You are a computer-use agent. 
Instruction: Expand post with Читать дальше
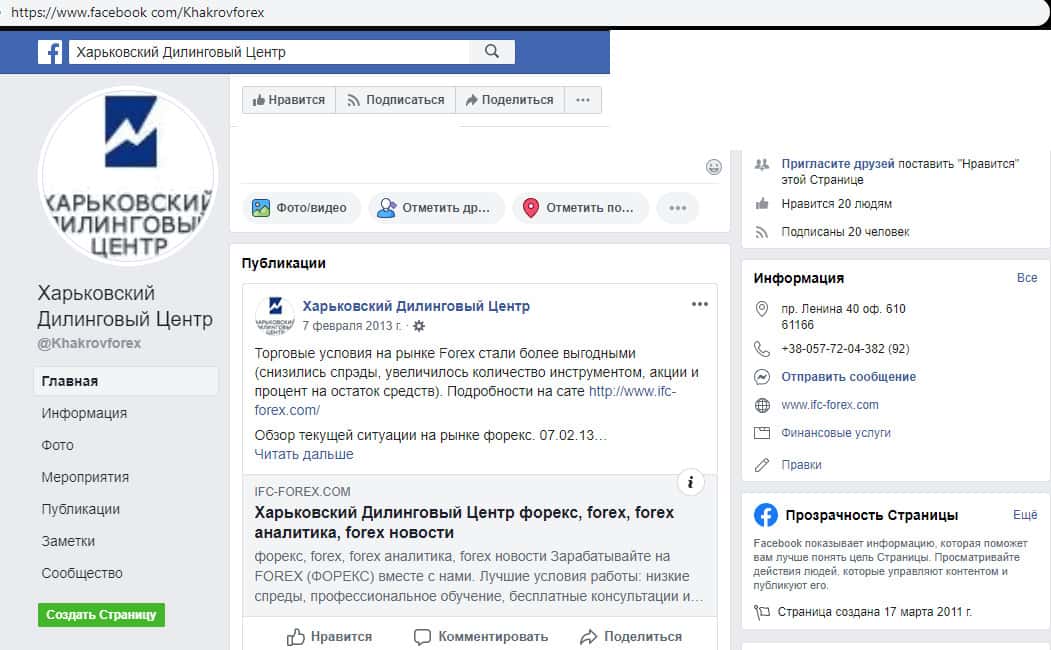[304, 454]
